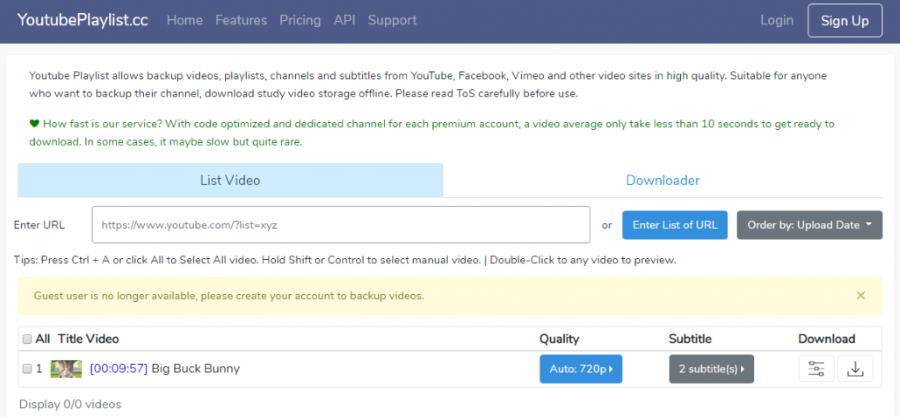Screen dimensions: 900x417
Task: Expand the 2 subtitle(s) dropdown
Action: [x=711, y=369]
